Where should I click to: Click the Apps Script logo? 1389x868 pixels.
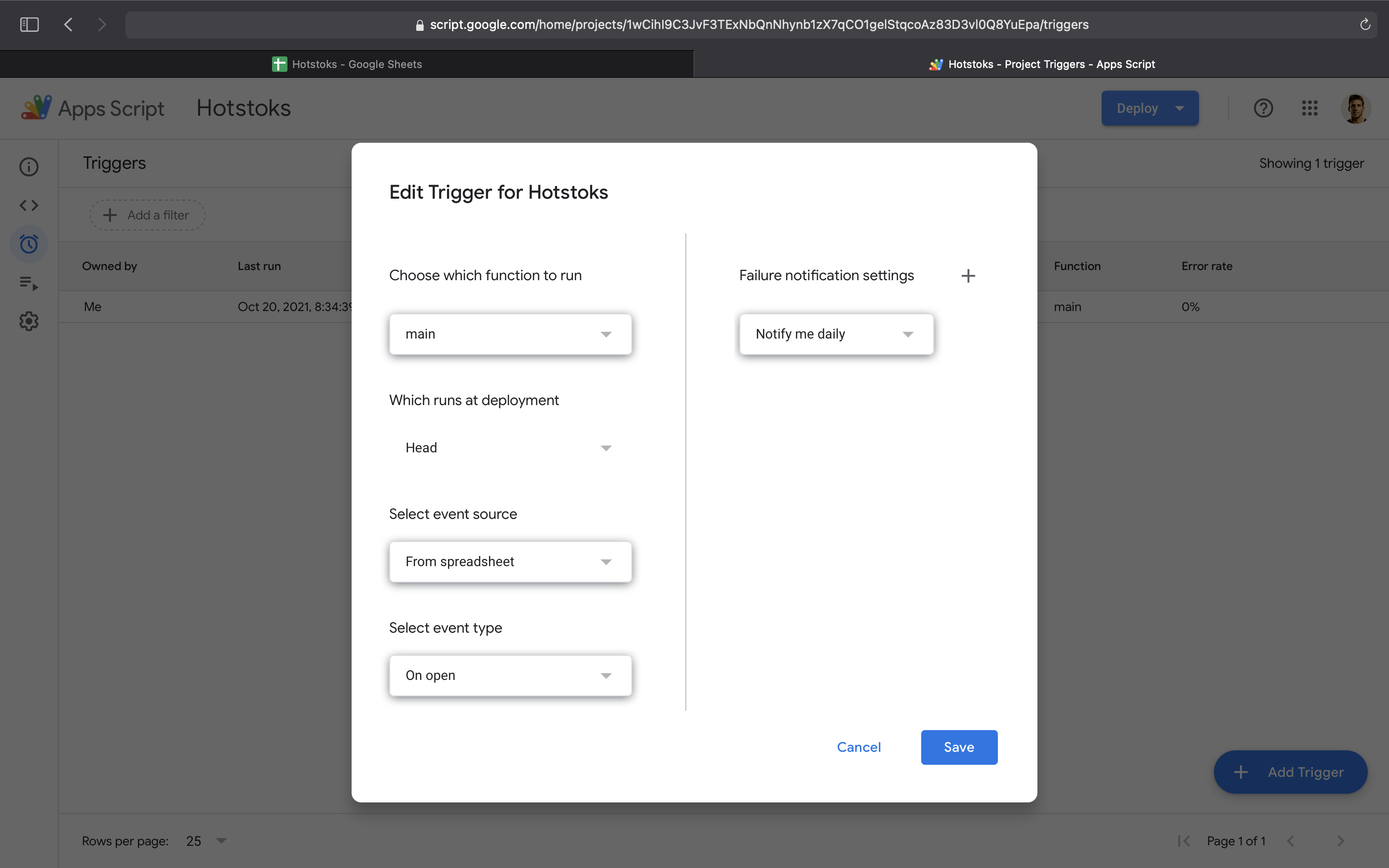tap(93, 108)
